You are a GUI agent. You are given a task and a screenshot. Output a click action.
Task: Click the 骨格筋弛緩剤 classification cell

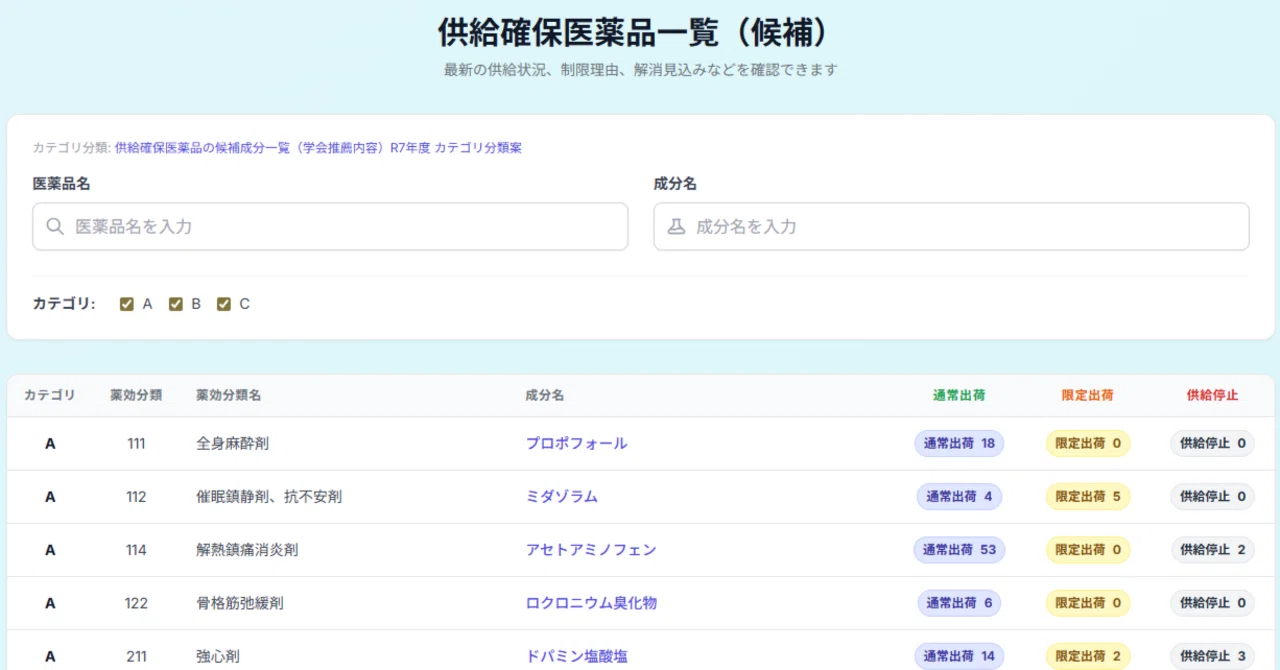coord(240,603)
